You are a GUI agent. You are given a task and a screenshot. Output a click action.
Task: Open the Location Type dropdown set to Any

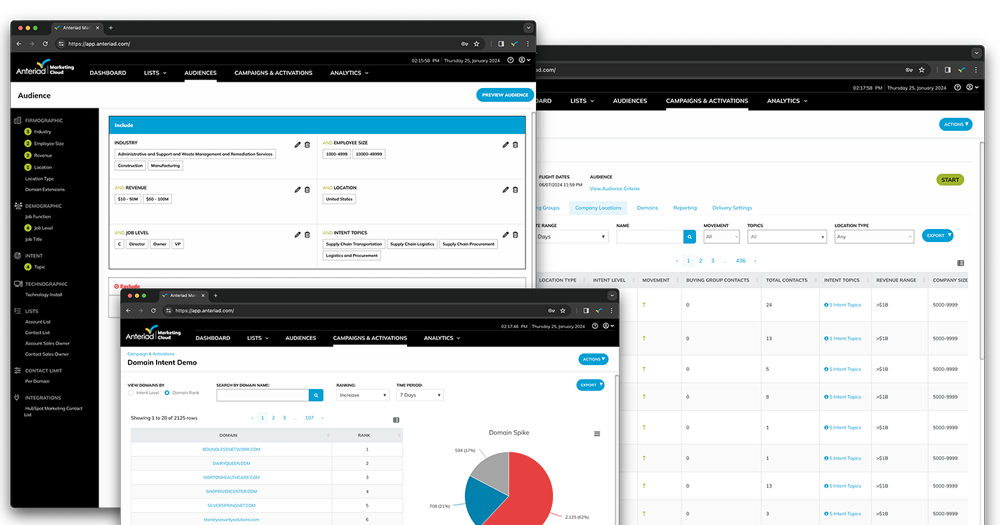tap(874, 237)
